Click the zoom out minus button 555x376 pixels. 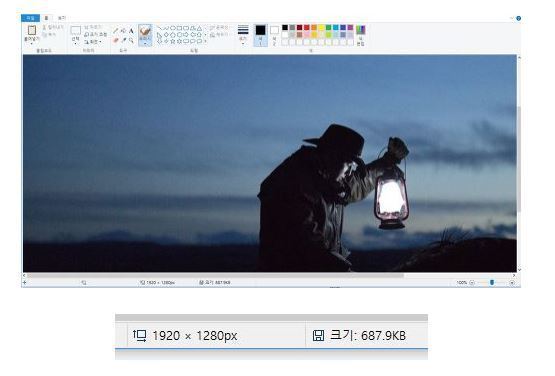coord(471,283)
